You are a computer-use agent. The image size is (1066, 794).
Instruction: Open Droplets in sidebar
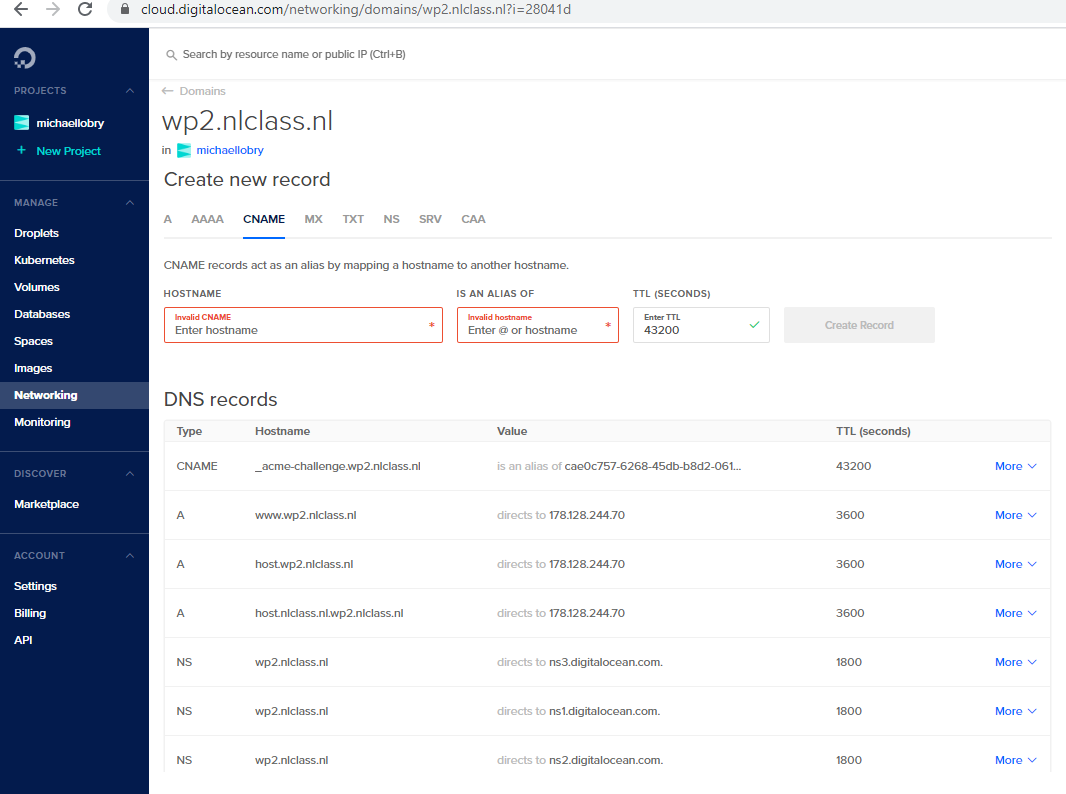37,233
